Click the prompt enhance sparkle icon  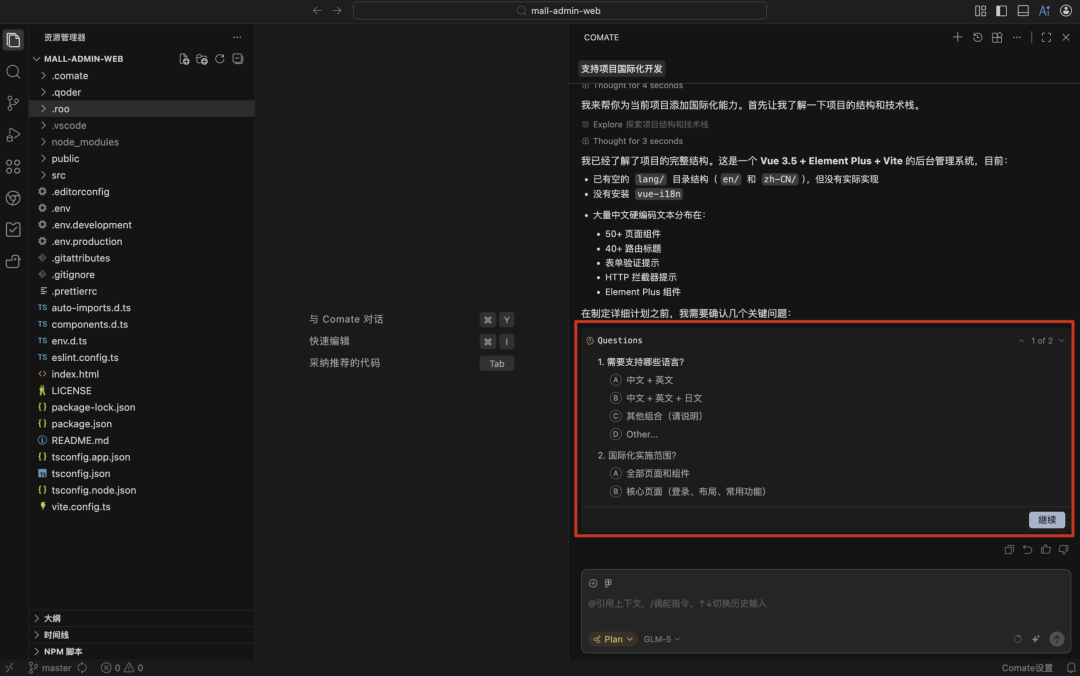[x=1036, y=639]
